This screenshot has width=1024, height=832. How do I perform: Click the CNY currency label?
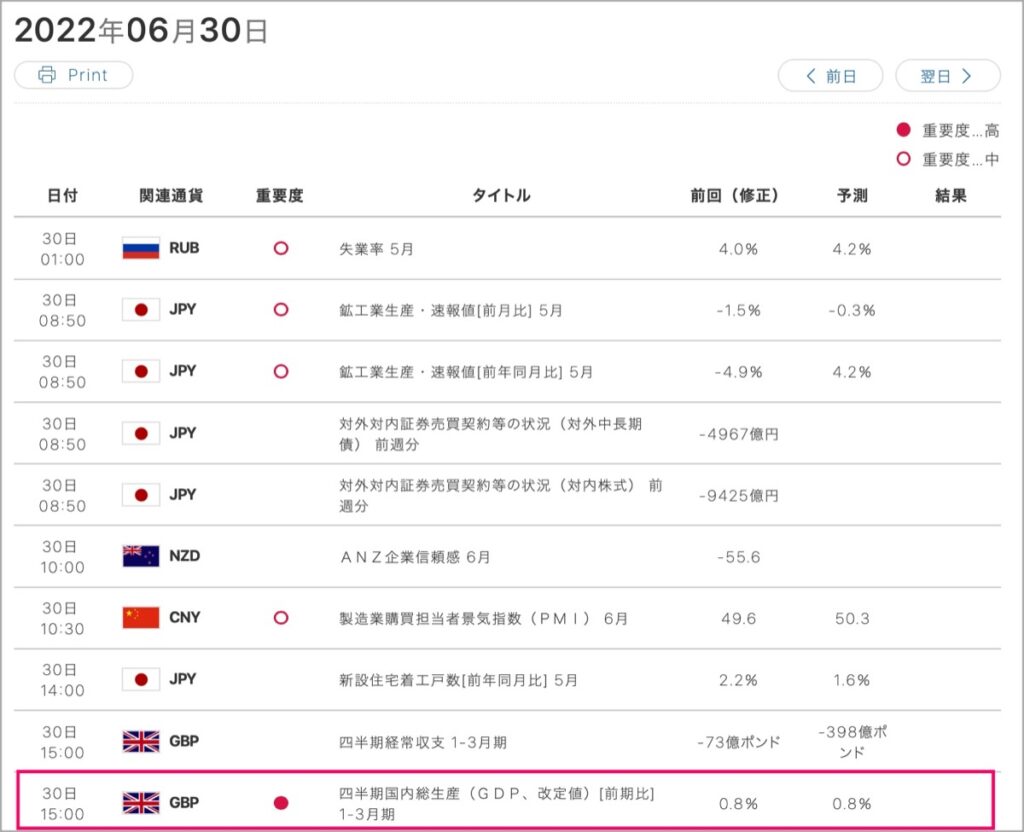pyautogui.click(x=185, y=617)
